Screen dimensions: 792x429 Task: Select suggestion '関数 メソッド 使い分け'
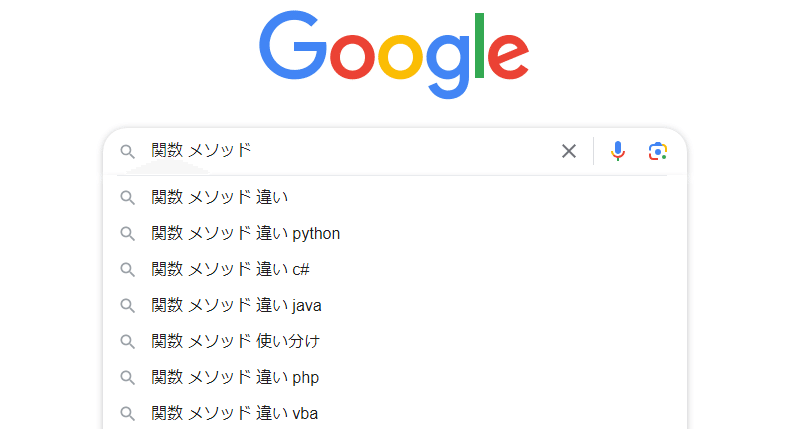pos(394,342)
